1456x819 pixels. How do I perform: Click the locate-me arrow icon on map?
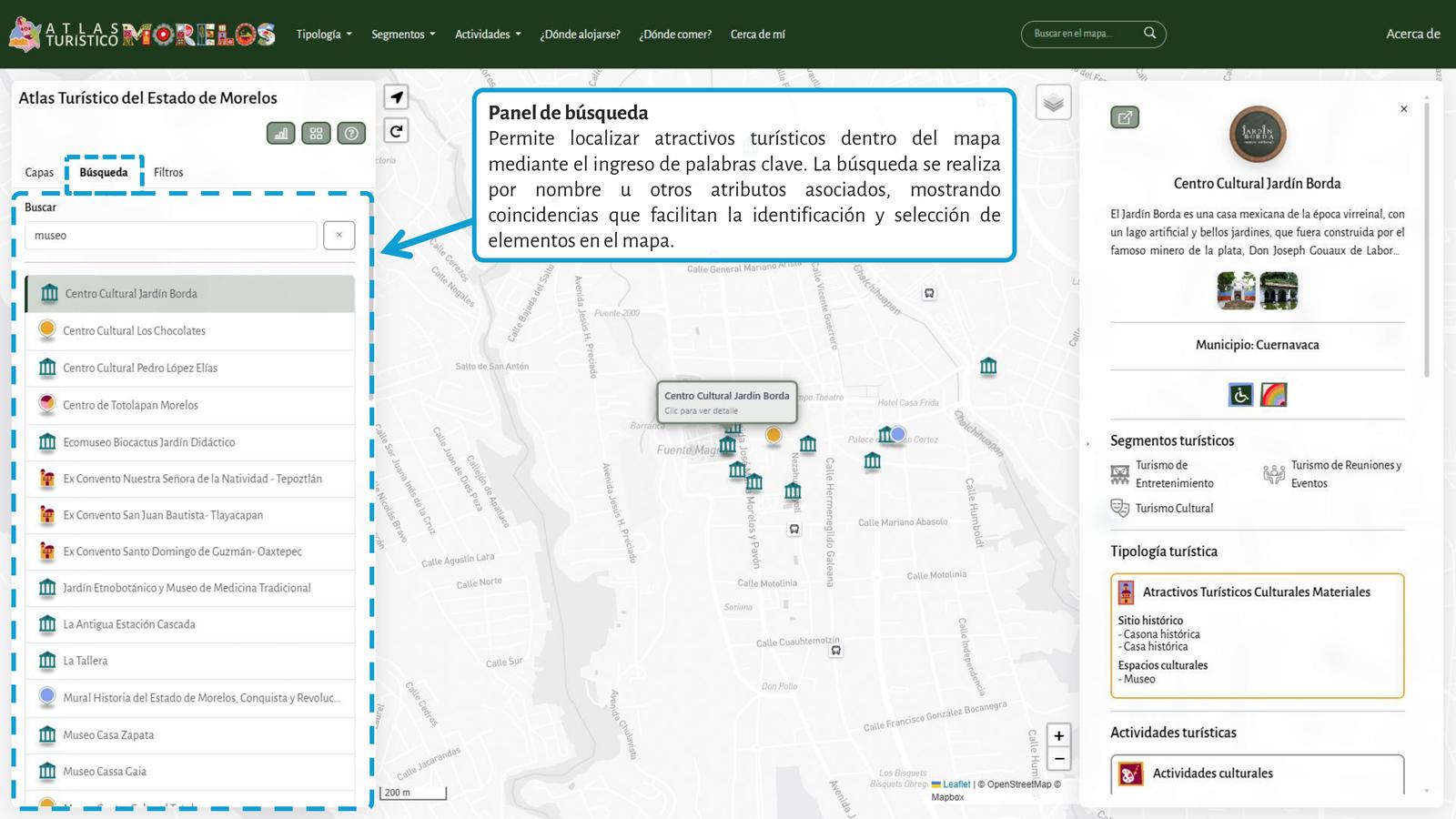(396, 97)
